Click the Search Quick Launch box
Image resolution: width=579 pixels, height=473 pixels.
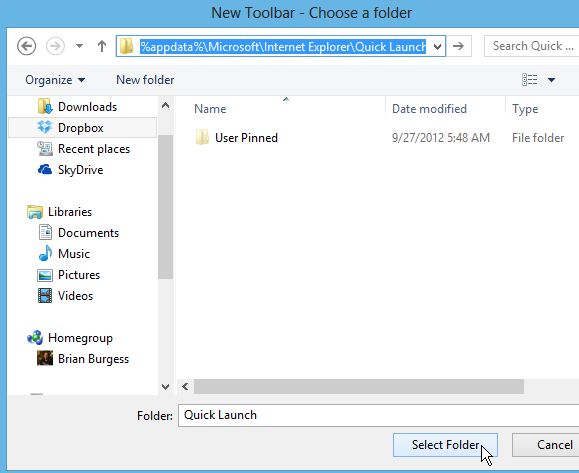tap(532, 46)
